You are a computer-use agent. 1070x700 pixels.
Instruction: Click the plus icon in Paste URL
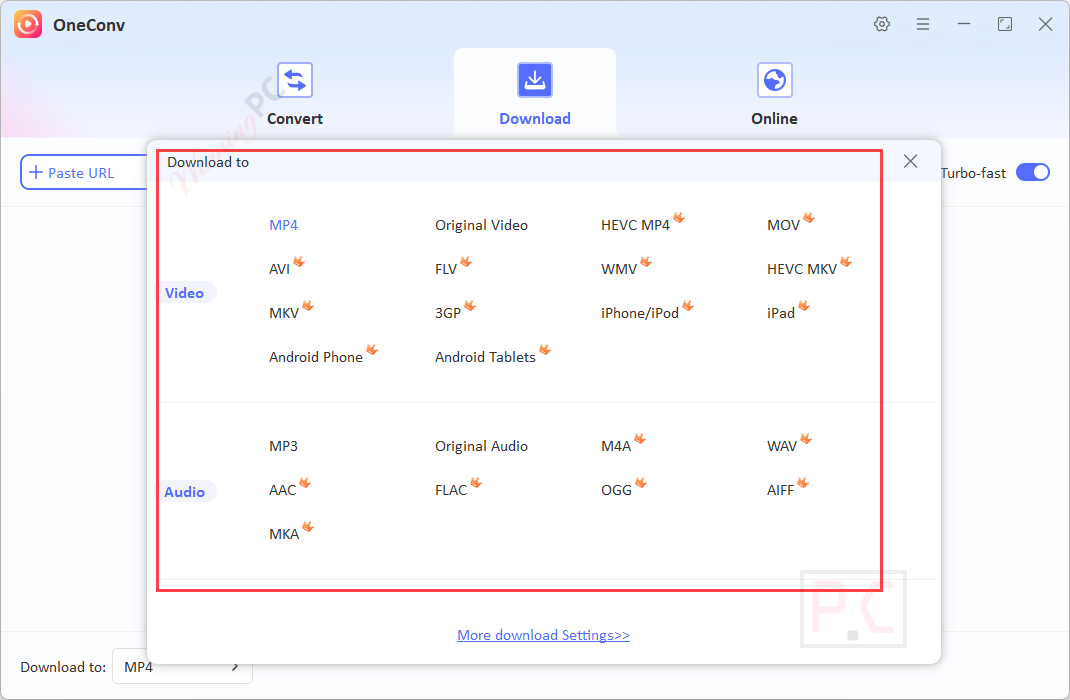click(x=36, y=173)
